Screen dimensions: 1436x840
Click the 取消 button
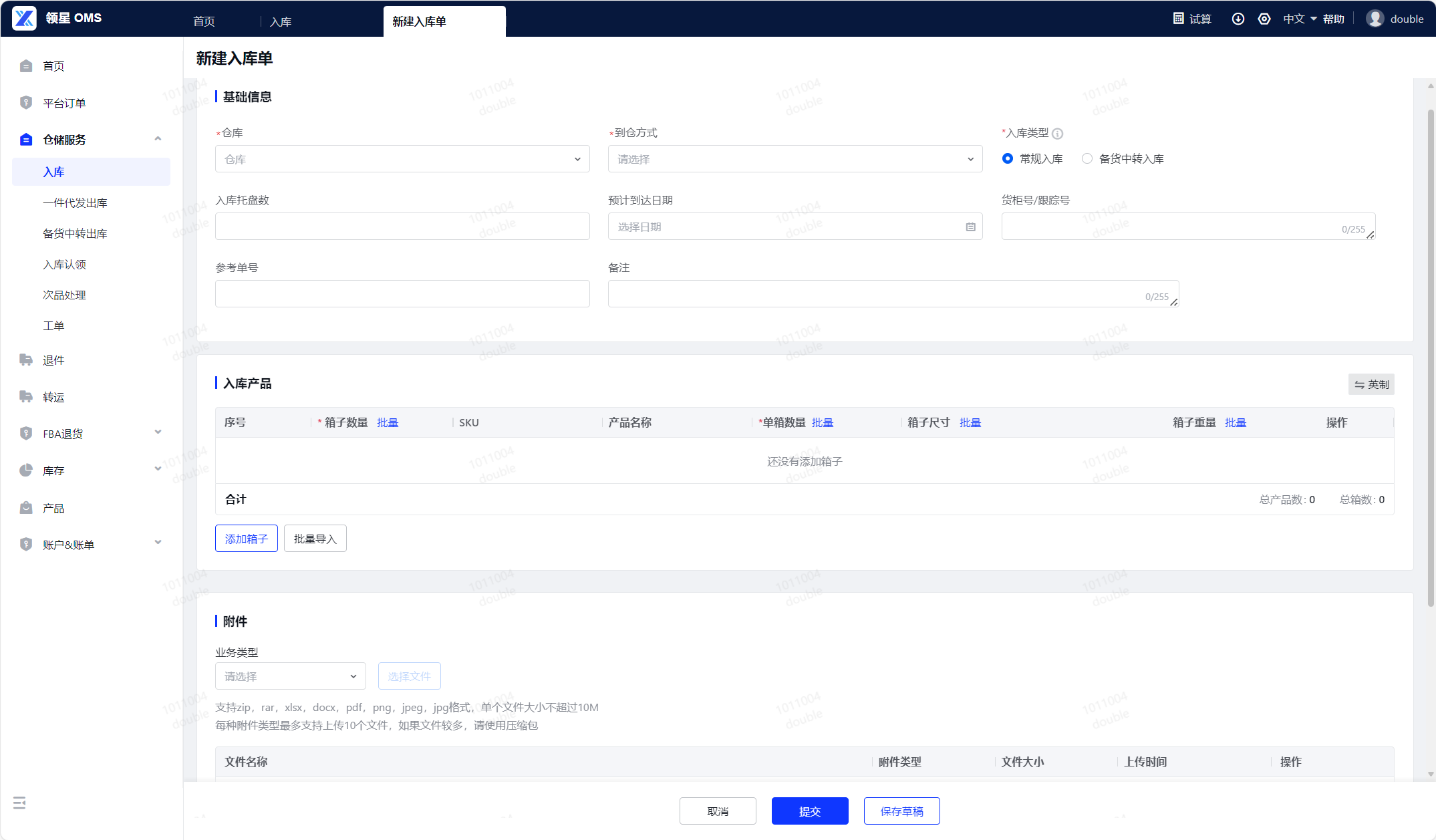(x=718, y=811)
